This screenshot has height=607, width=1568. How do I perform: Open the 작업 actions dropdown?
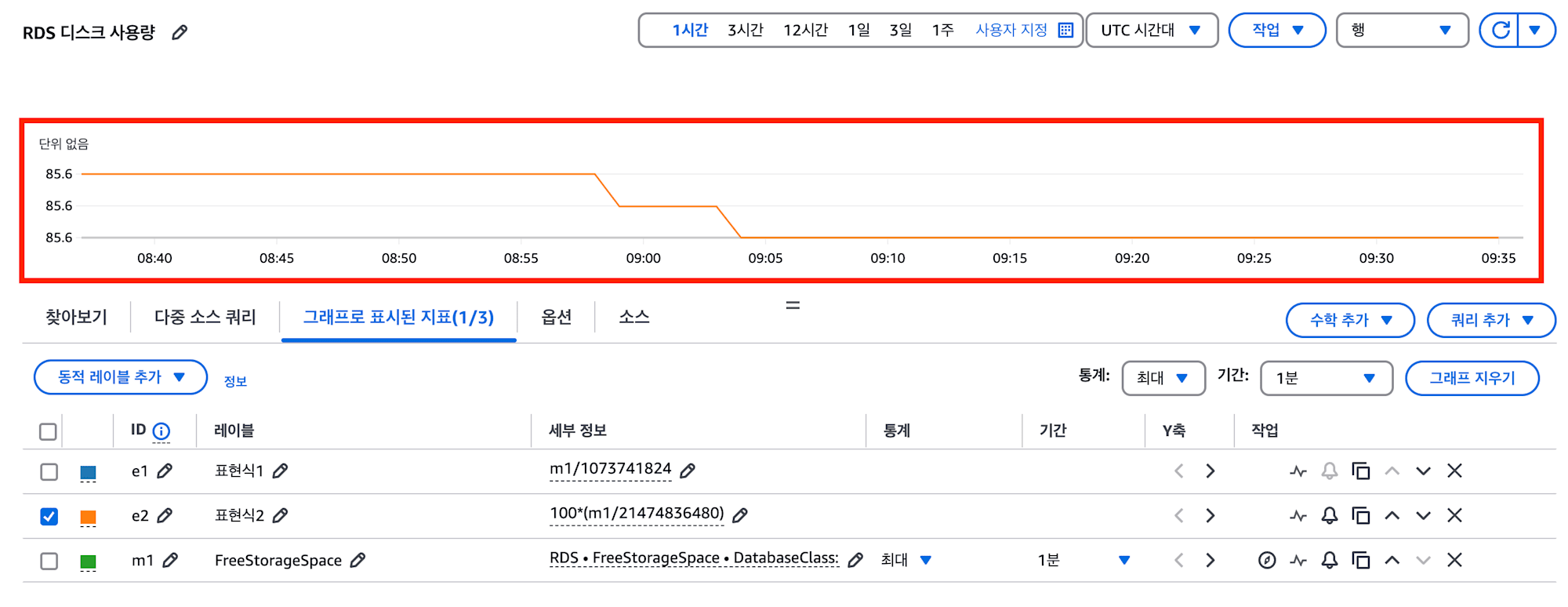point(1277,30)
